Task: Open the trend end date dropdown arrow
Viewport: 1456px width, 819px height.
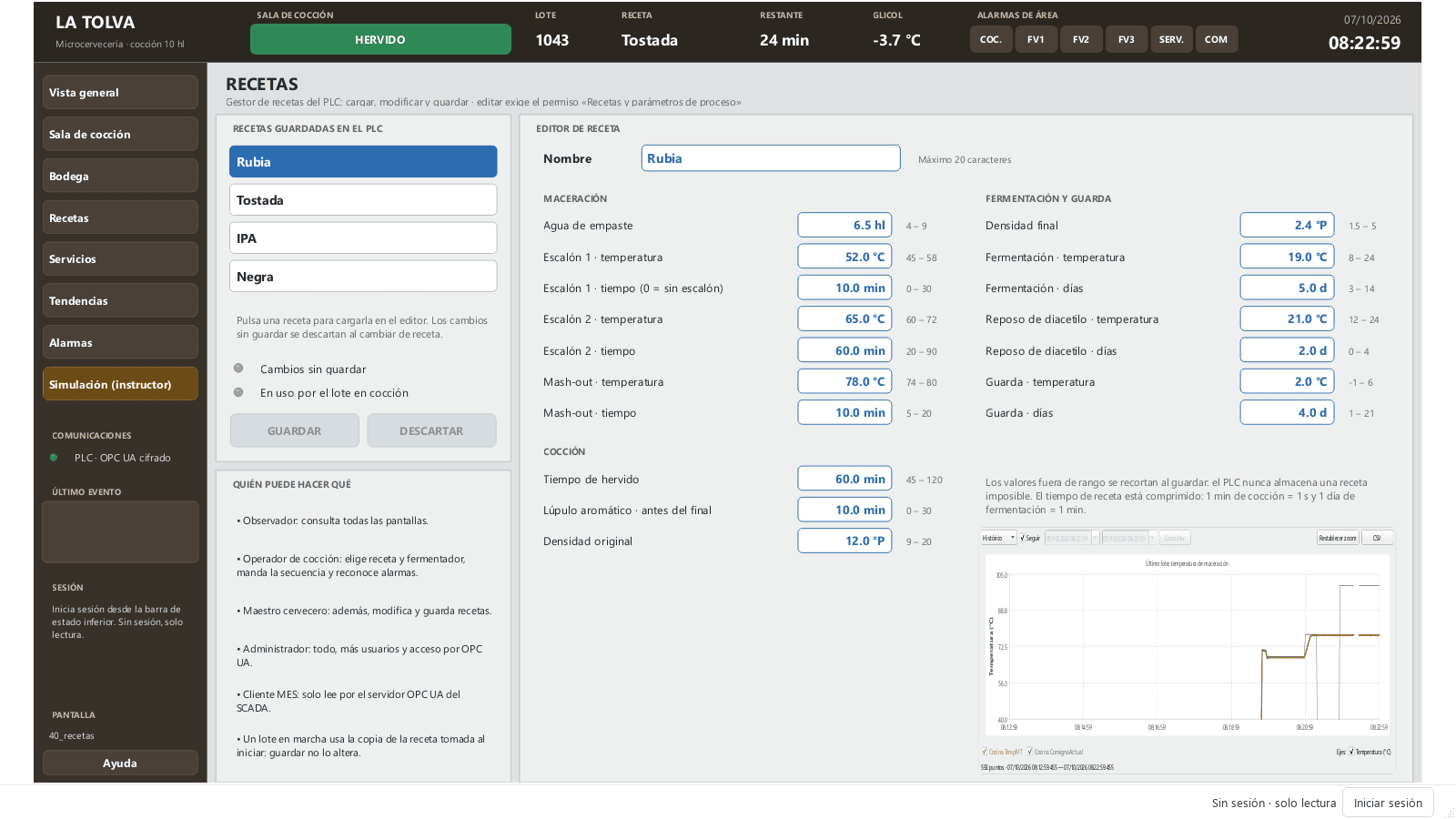Action: (x=1152, y=538)
